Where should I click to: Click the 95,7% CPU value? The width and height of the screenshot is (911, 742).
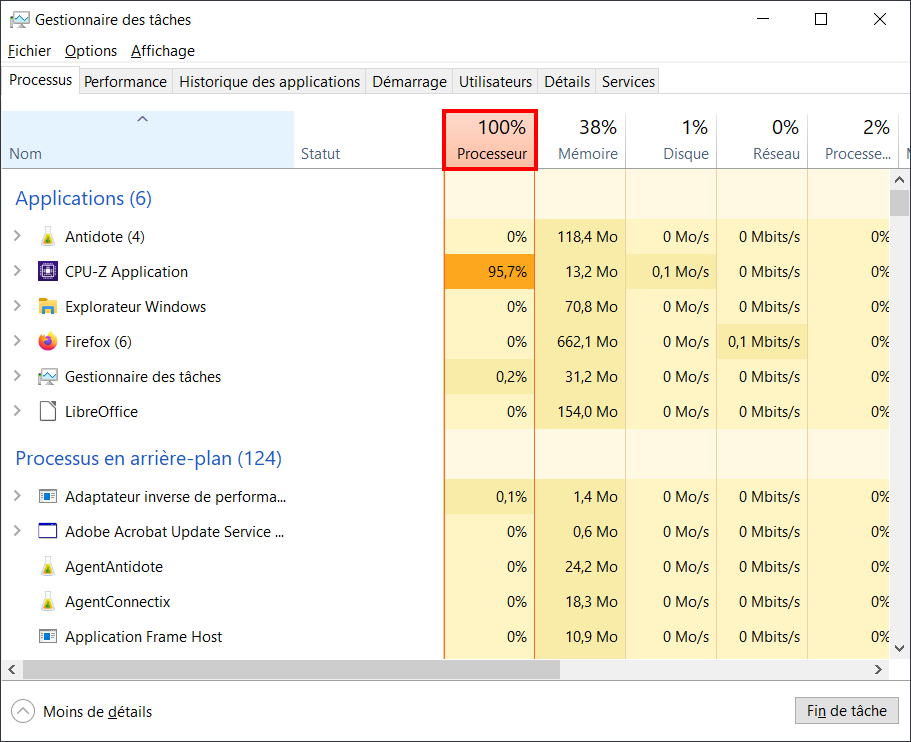coord(507,271)
